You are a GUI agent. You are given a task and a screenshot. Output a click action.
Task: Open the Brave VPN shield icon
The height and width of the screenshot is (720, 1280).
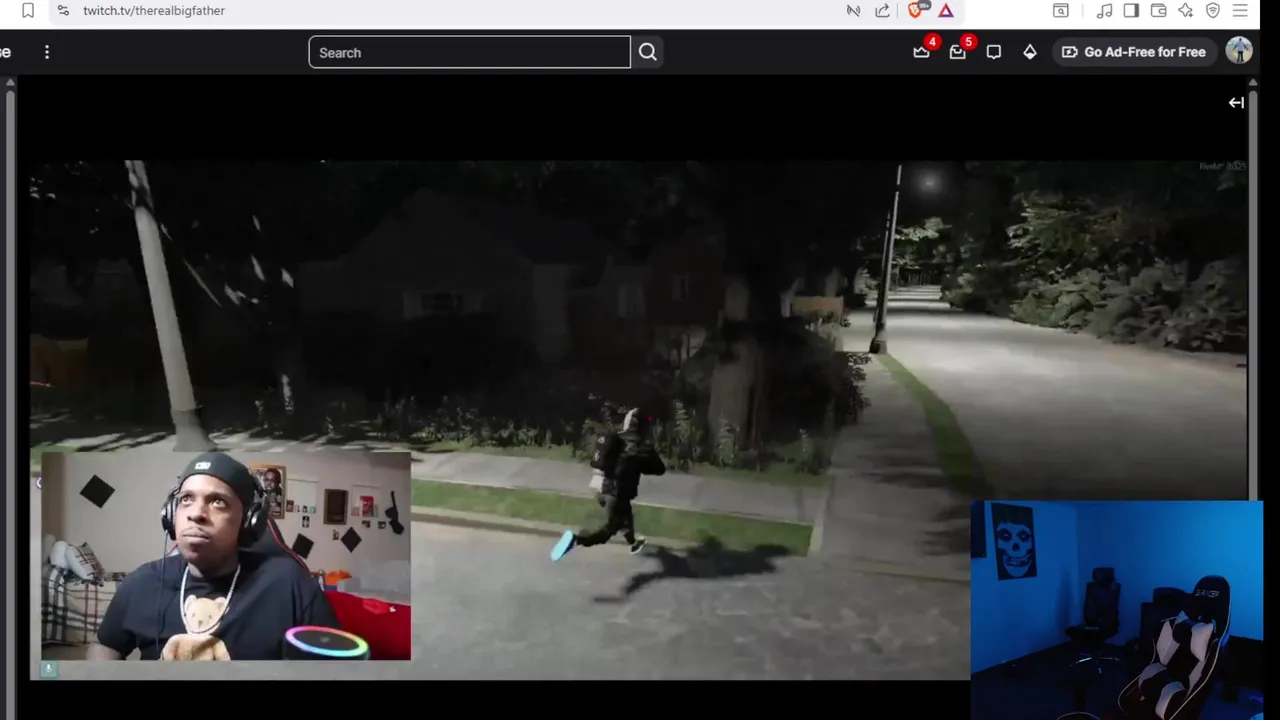[x=1213, y=10]
